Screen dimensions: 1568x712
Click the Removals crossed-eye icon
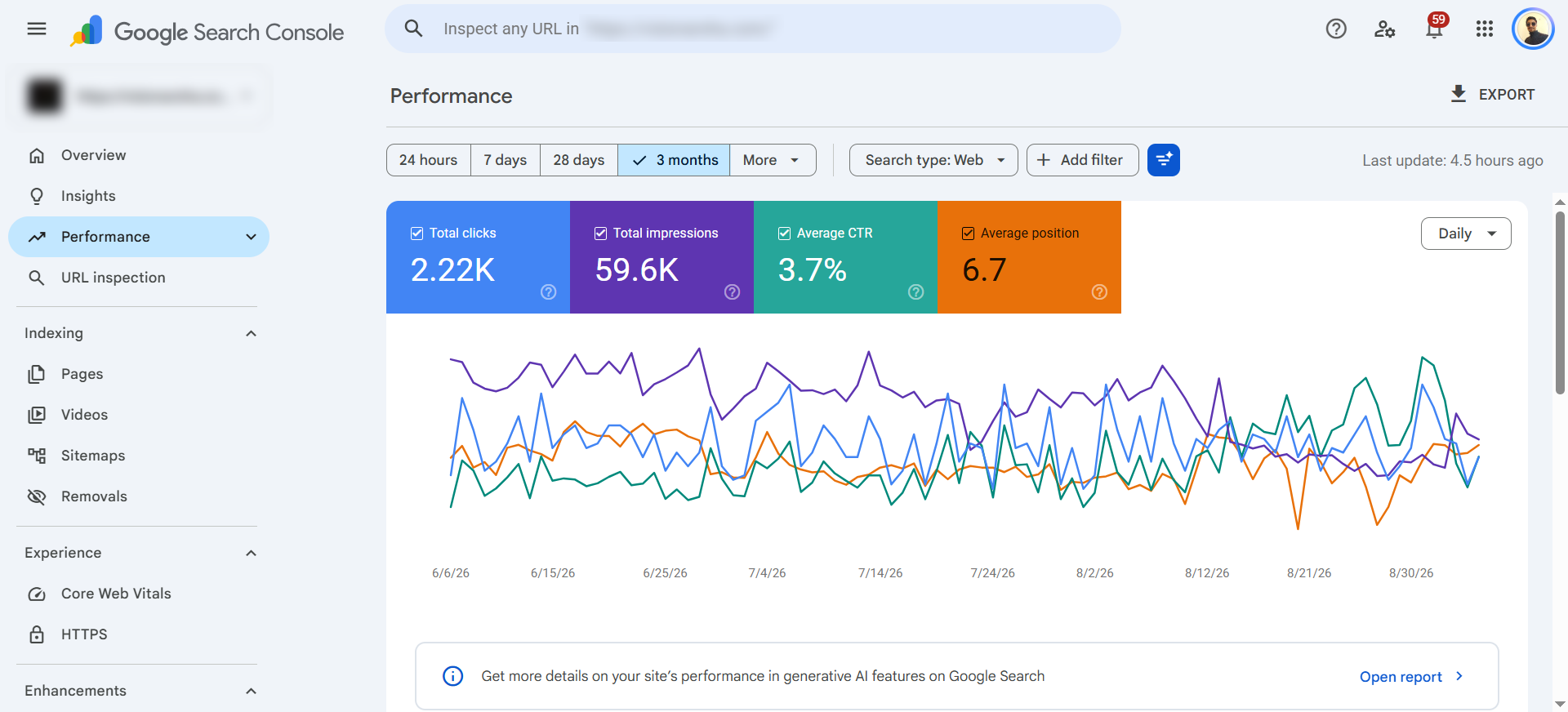pyautogui.click(x=37, y=496)
